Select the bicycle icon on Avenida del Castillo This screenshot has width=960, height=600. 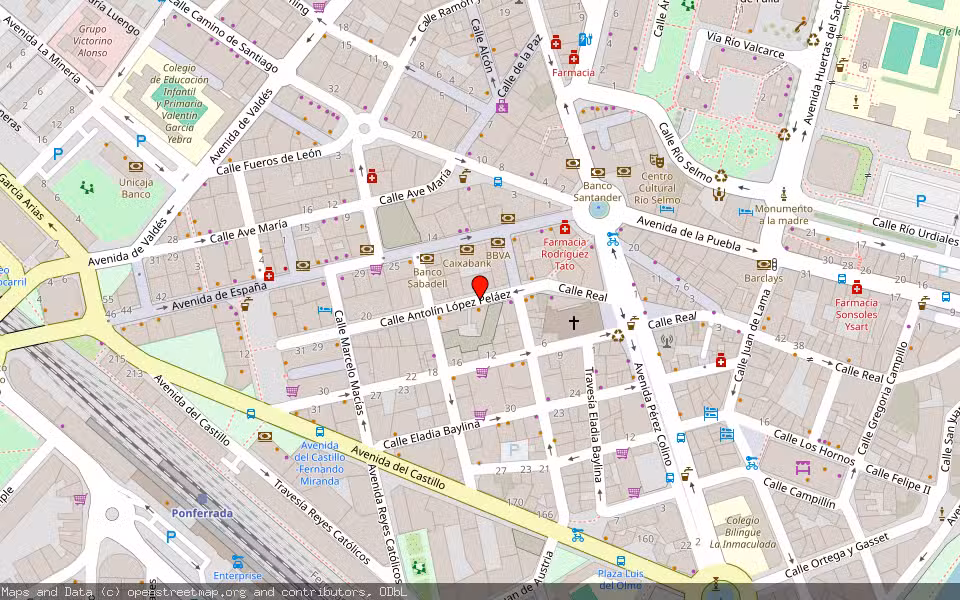pyautogui.click(x=577, y=535)
